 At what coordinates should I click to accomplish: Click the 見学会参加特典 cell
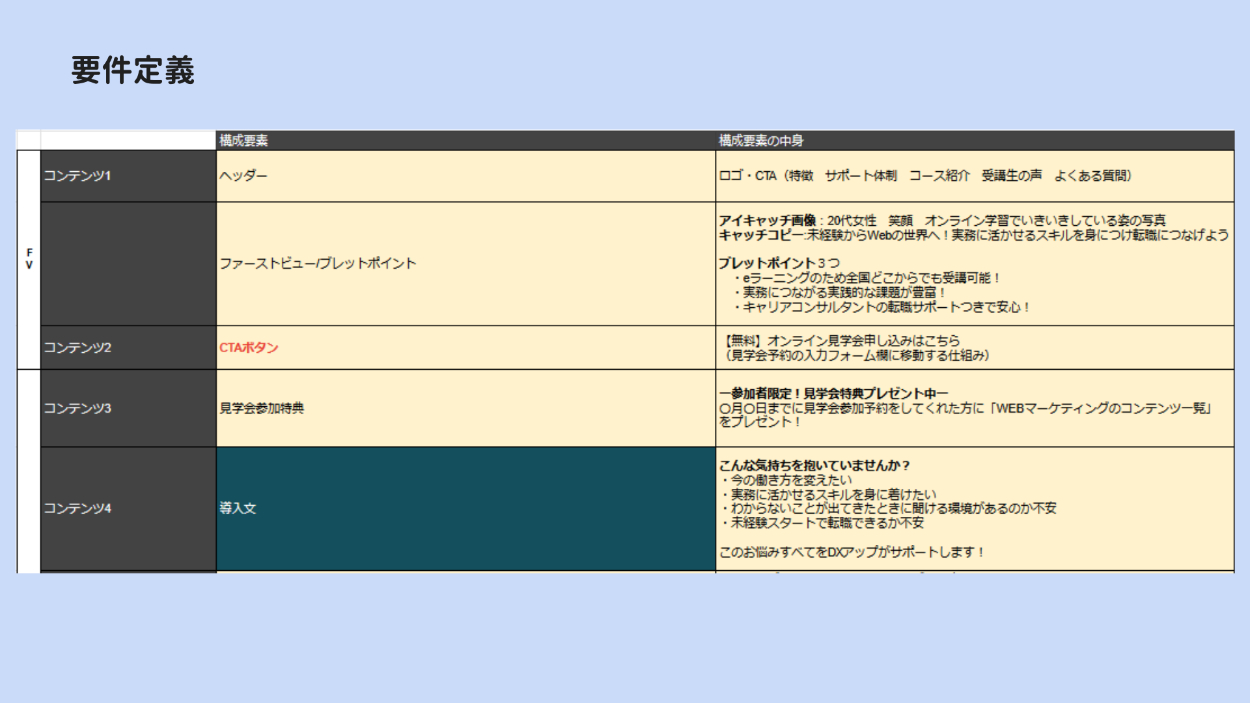(x=262, y=408)
